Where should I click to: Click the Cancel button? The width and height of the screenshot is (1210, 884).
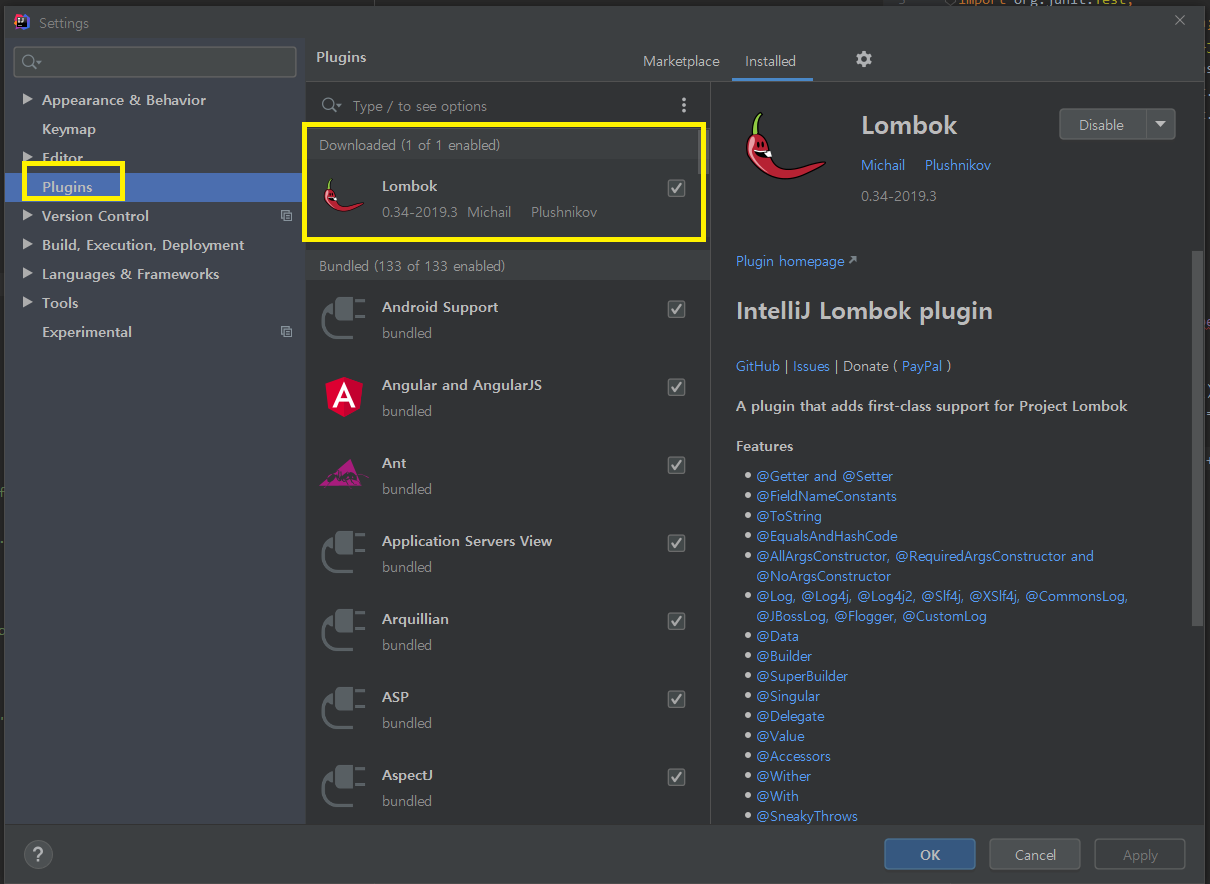point(1035,855)
